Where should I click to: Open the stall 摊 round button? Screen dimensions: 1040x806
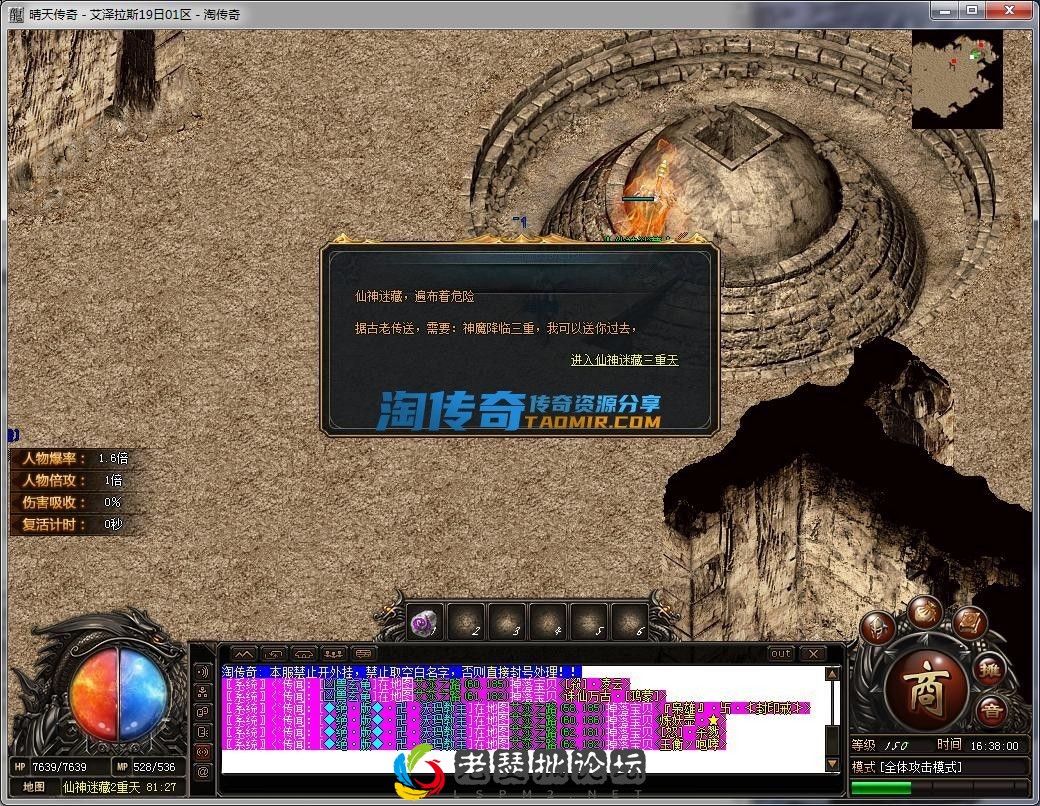(989, 671)
